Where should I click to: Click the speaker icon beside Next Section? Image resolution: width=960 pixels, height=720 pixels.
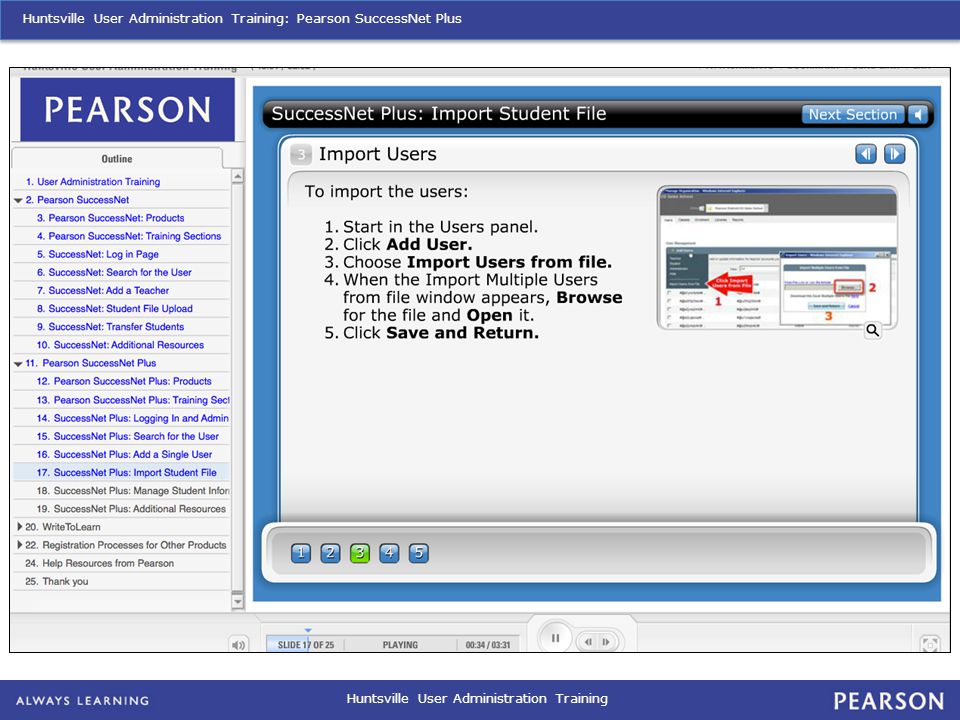917,114
